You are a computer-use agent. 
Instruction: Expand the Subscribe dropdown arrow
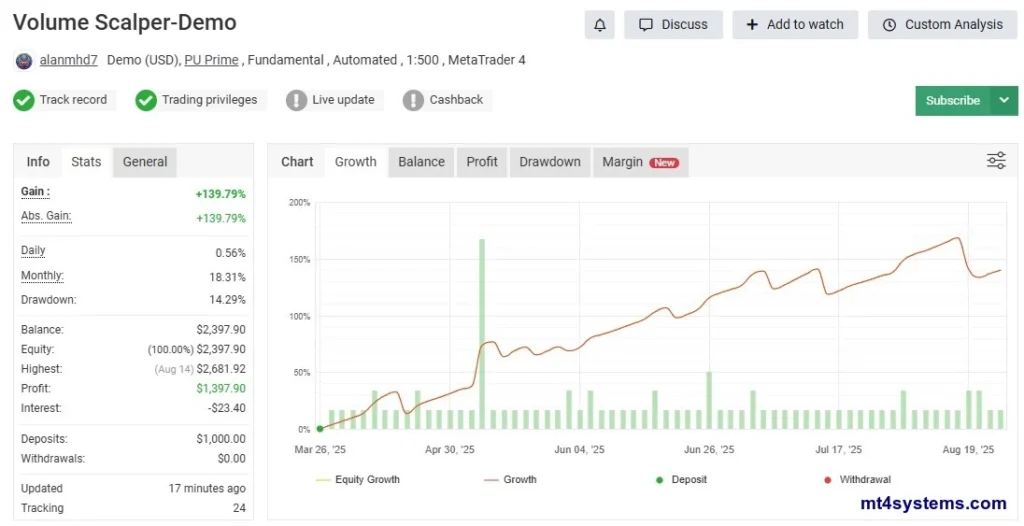click(x=1004, y=101)
